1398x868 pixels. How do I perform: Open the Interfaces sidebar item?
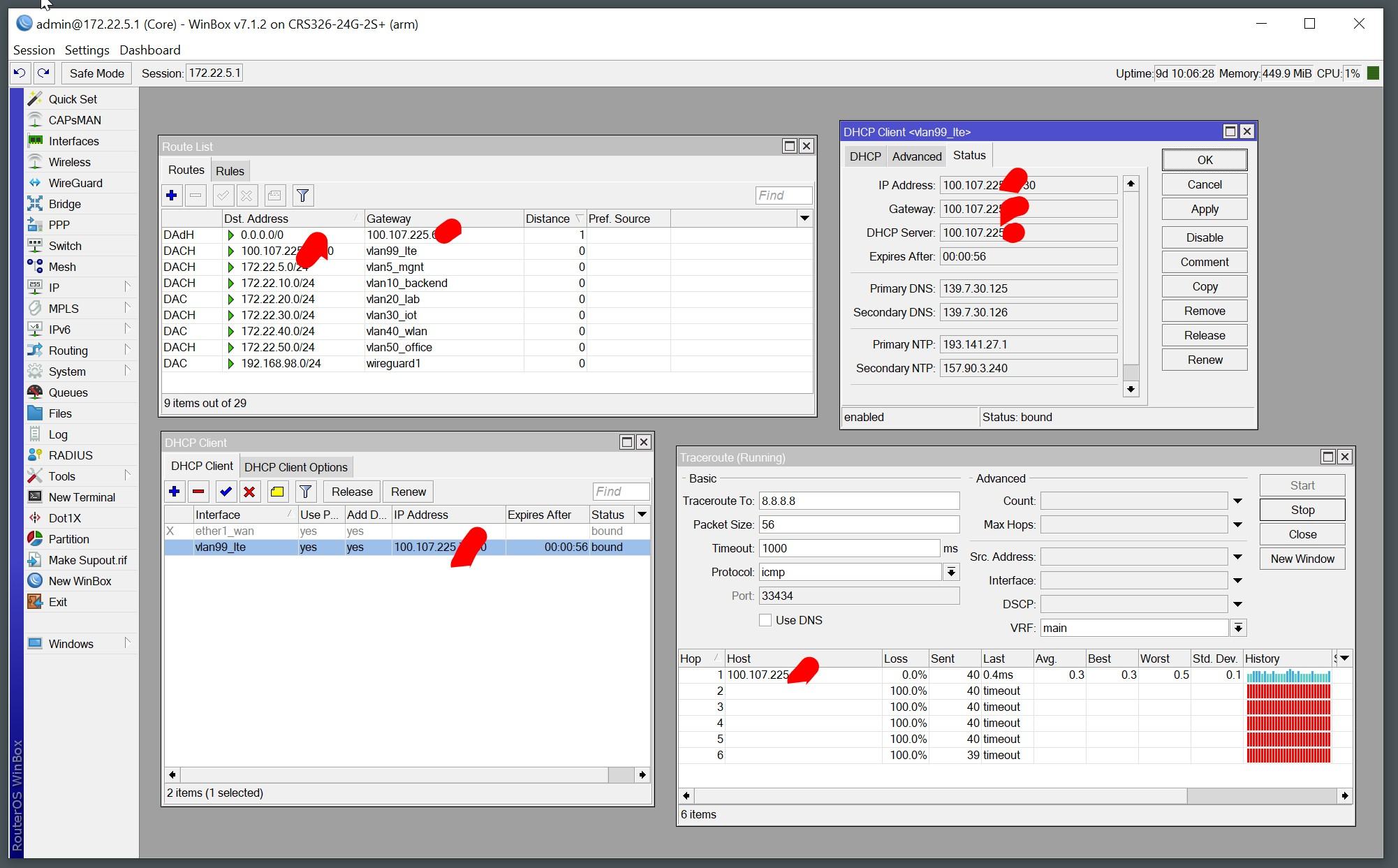pyautogui.click(x=73, y=141)
